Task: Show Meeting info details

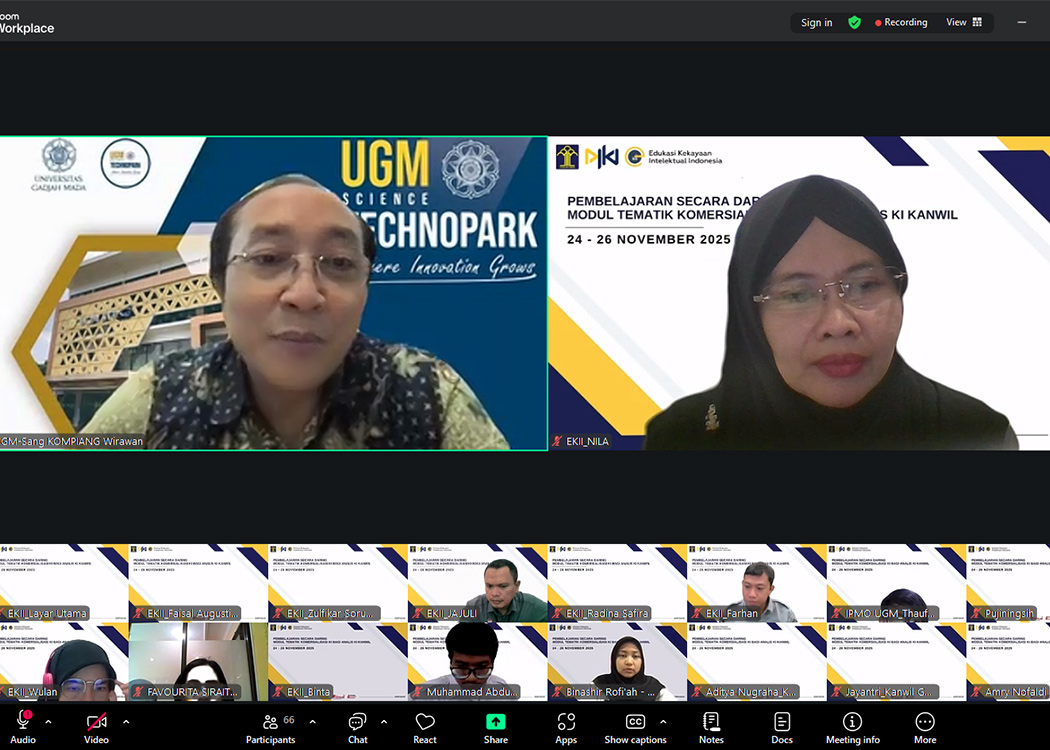Action: [852, 727]
